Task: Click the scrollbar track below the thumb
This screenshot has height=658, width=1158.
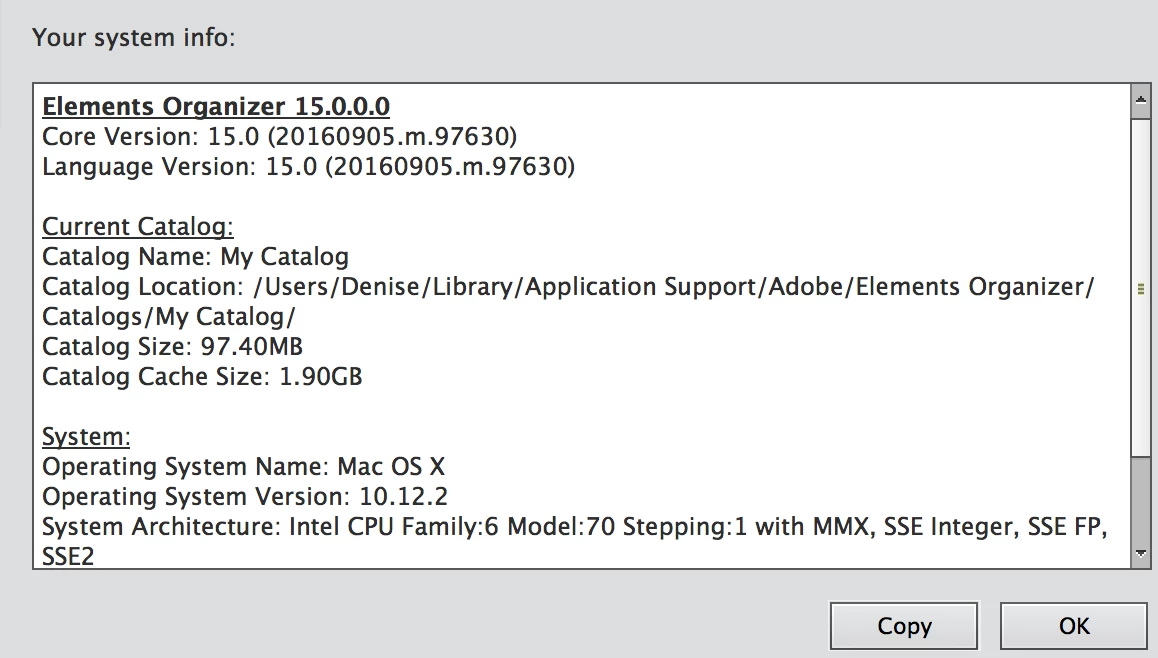Action: 1141,498
